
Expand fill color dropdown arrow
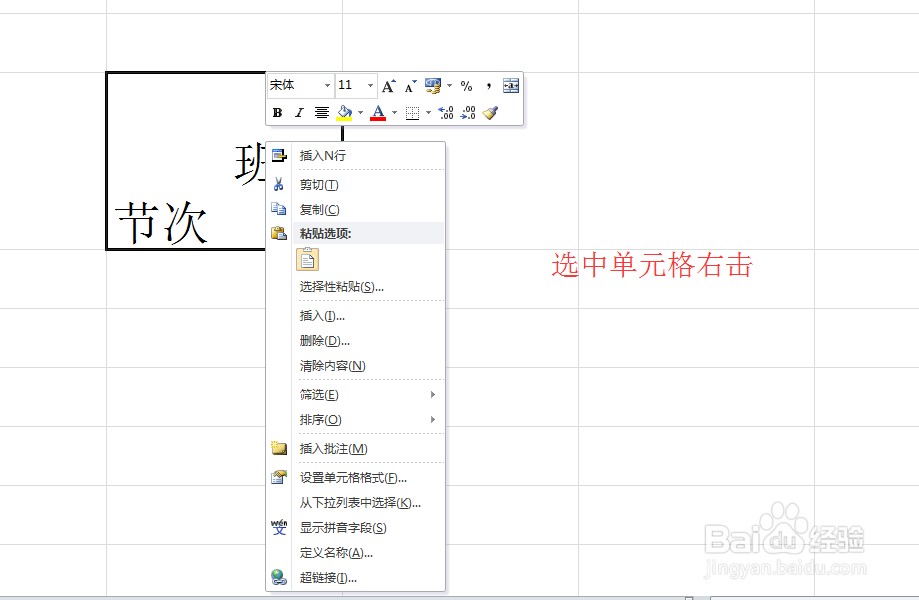click(360, 112)
